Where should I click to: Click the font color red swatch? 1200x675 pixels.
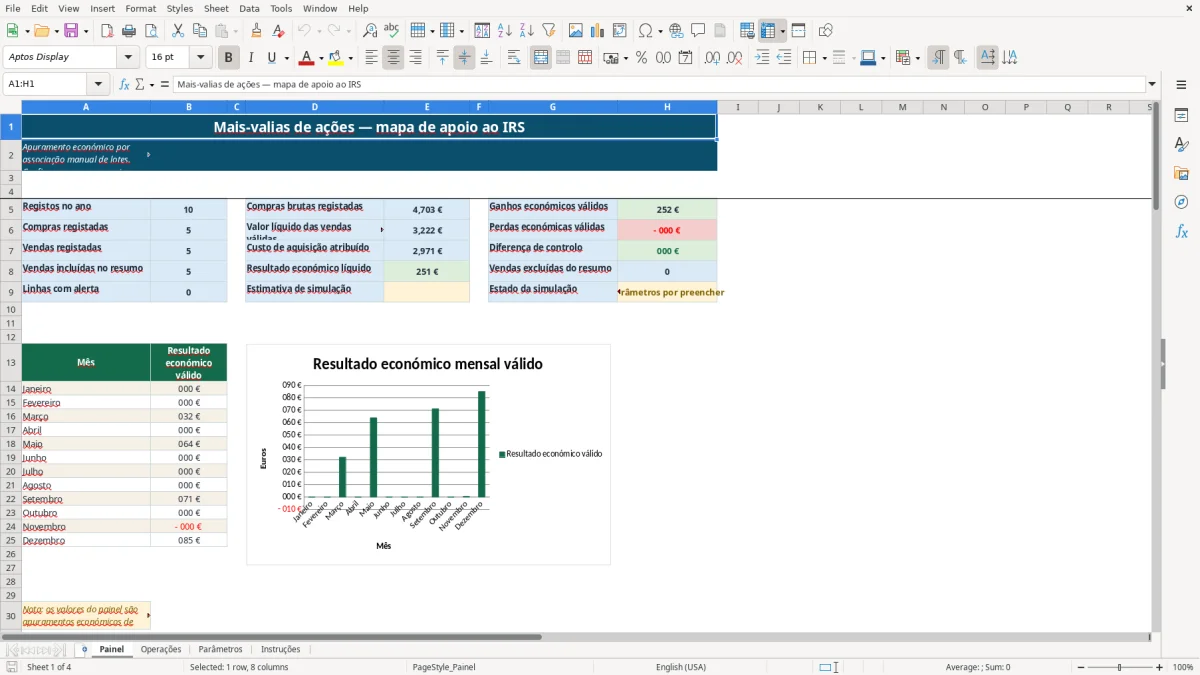click(x=306, y=58)
